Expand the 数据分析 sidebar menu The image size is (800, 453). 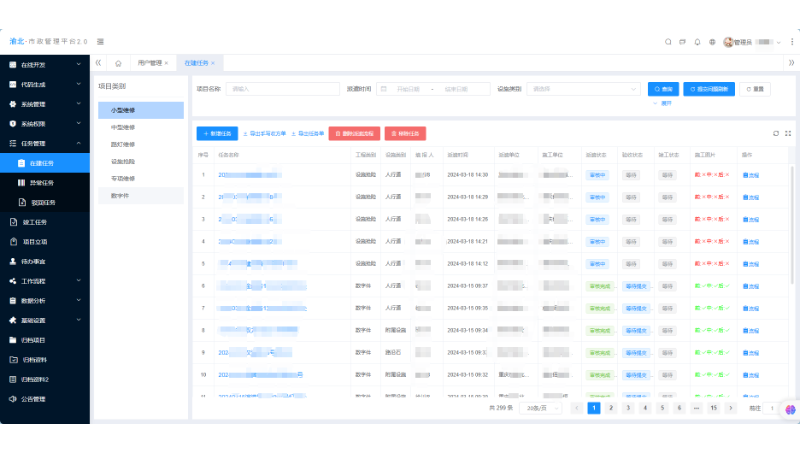45,301
